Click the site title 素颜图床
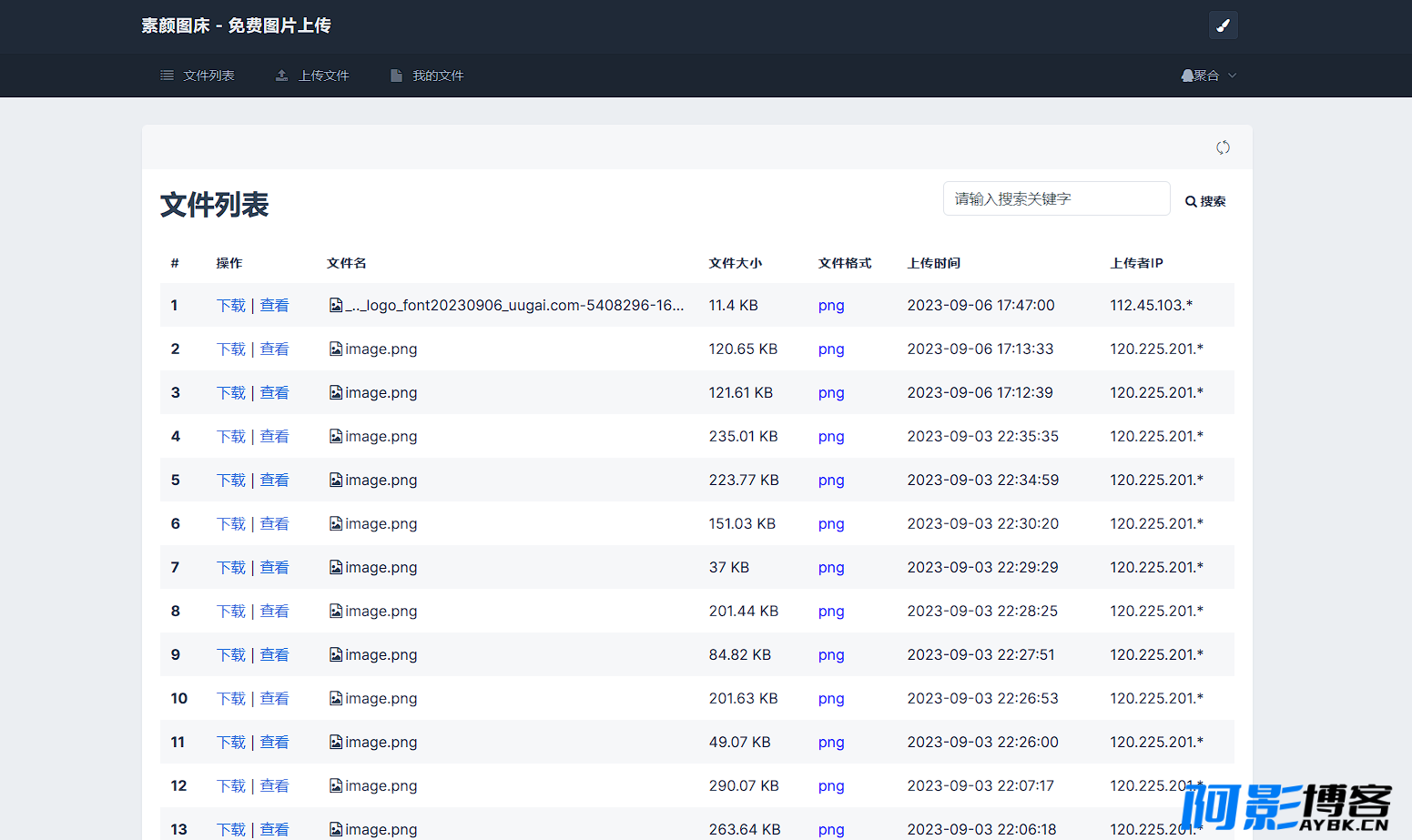This screenshot has height=840, width=1412. 236,25
